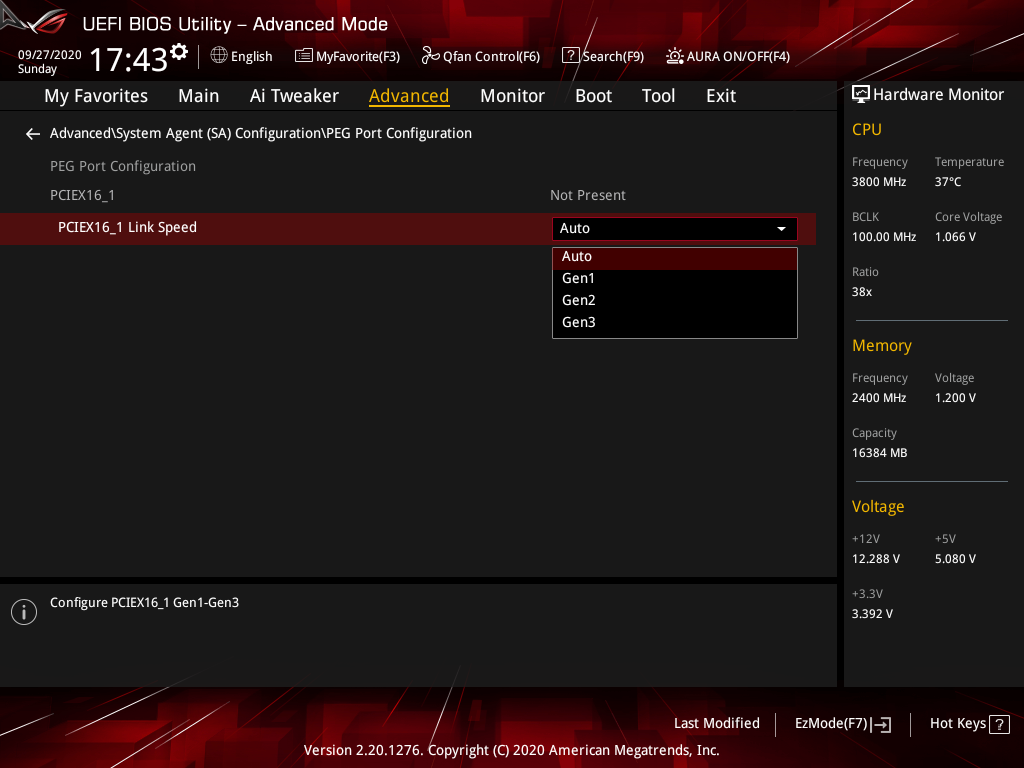Click the Capacity 16384 MB value
The width and height of the screenshot is (1024, 768).
(x=879, y=453)
